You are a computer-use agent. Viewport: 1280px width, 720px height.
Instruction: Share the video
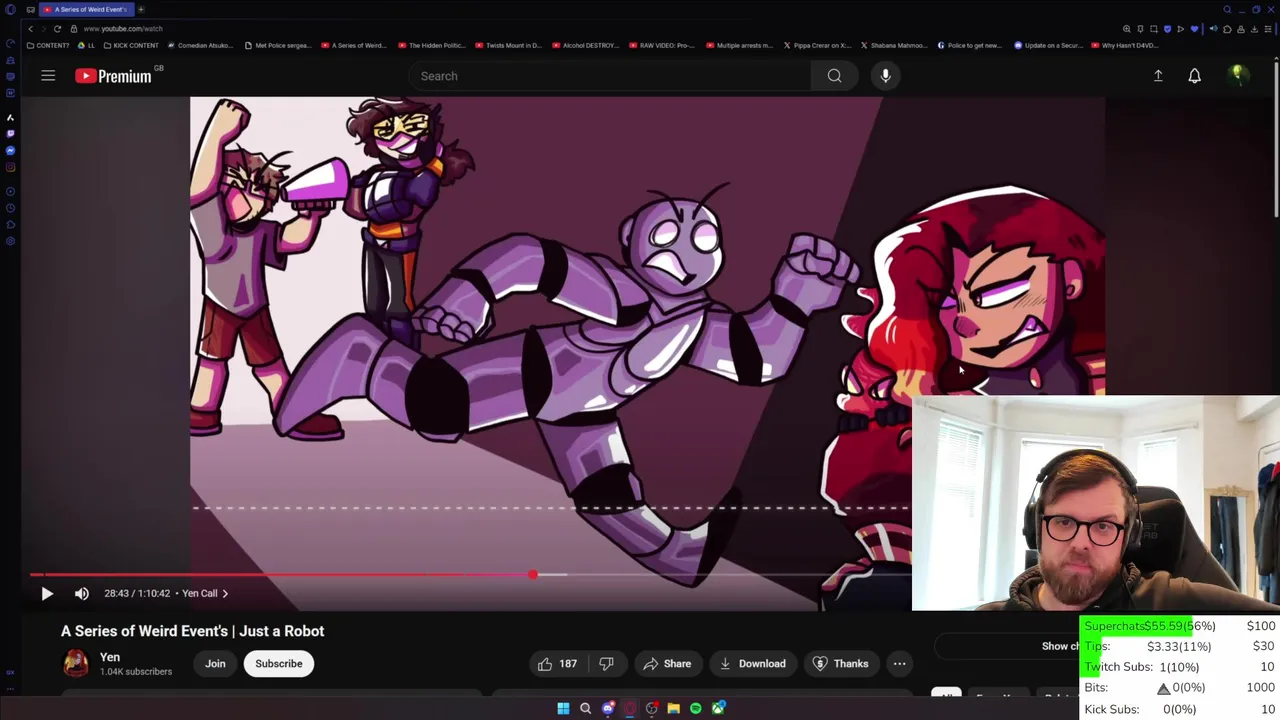point(667,664)
